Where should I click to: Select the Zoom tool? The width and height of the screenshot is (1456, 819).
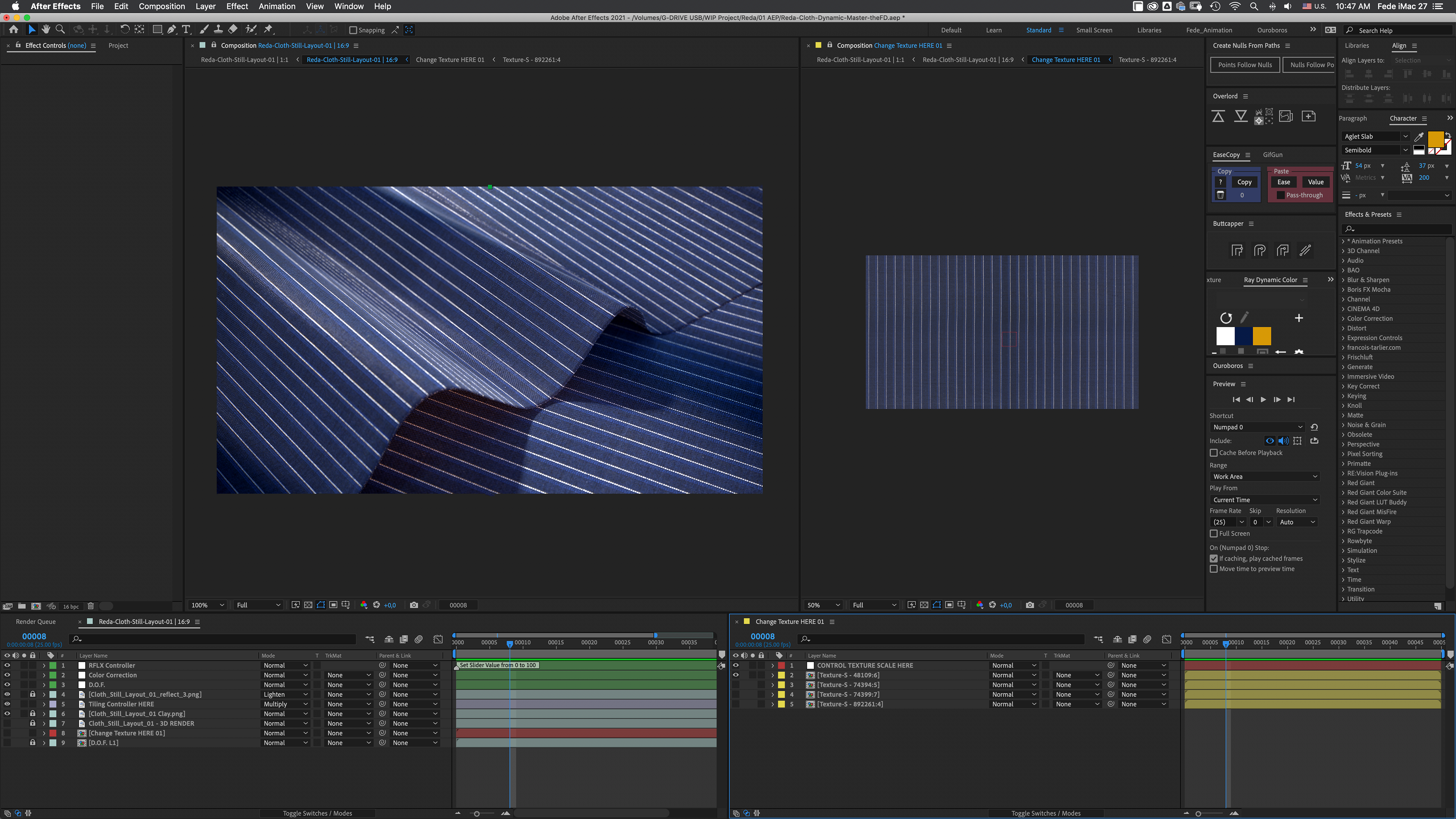(x=60, y=30)
